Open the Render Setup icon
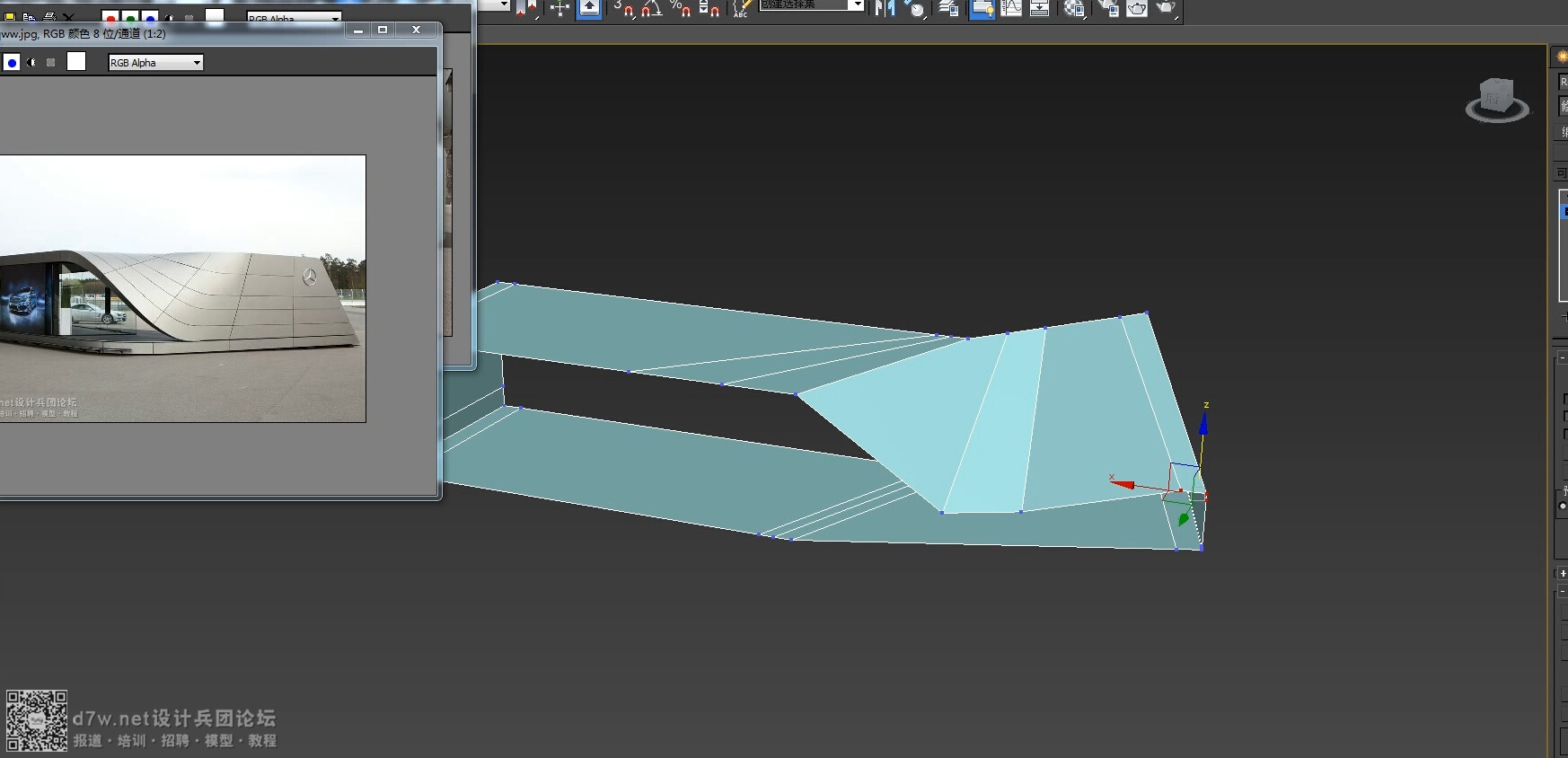 click(x=1108, y=9)
